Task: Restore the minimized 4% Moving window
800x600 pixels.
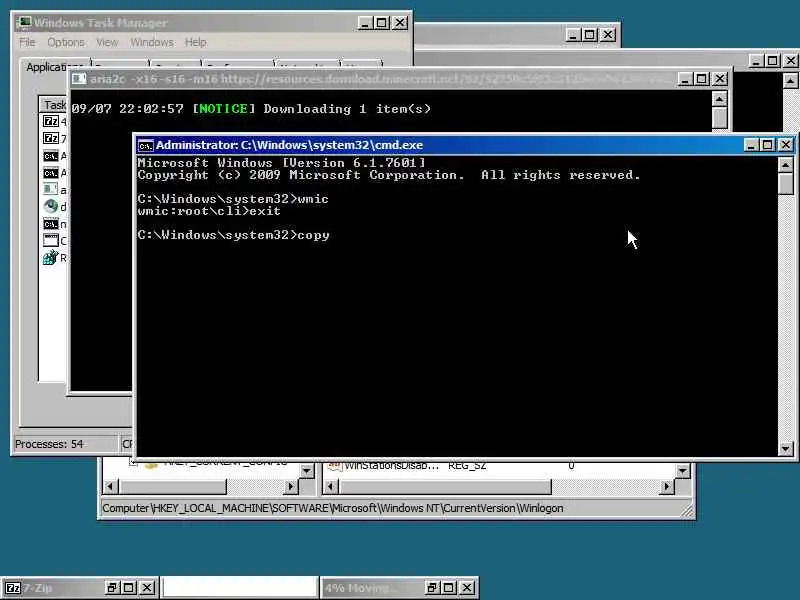Action: click(x=432, y=588)
